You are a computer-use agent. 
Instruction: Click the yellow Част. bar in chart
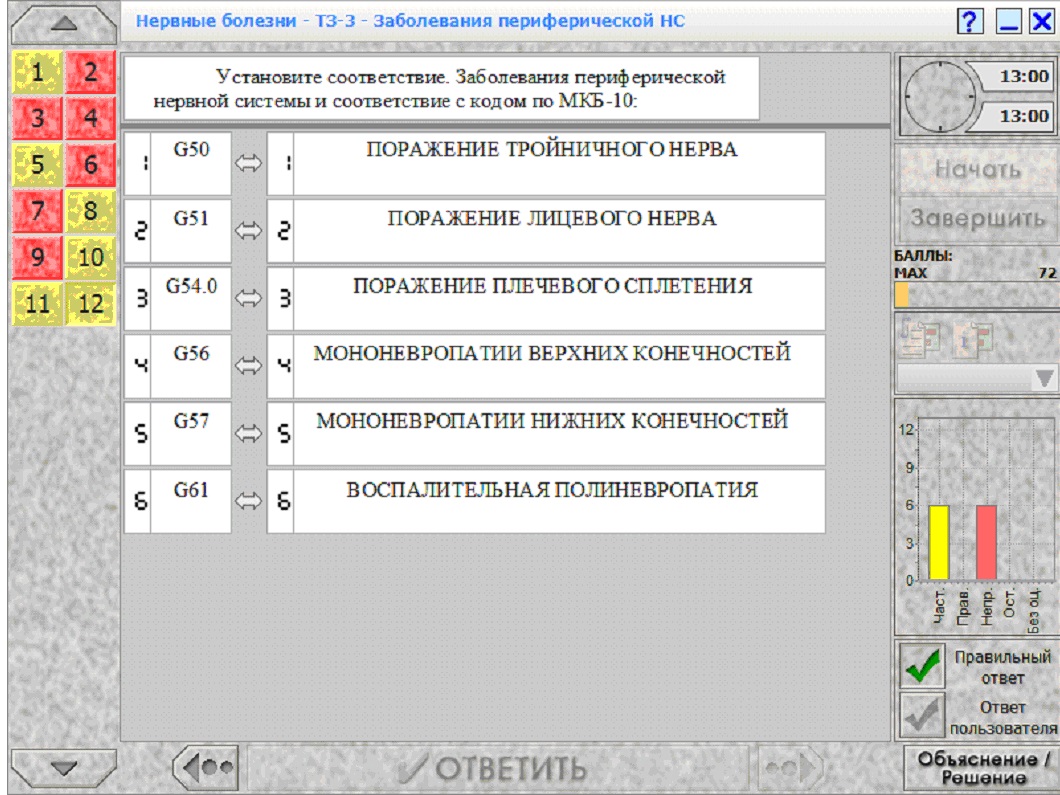[939, 542]
